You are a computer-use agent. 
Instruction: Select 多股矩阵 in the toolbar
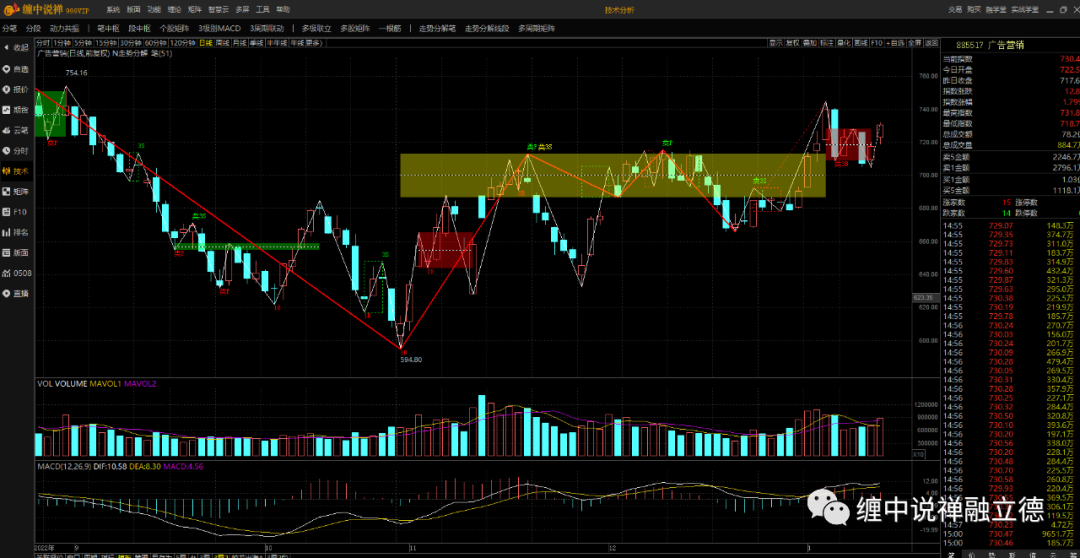click(355, 29)
